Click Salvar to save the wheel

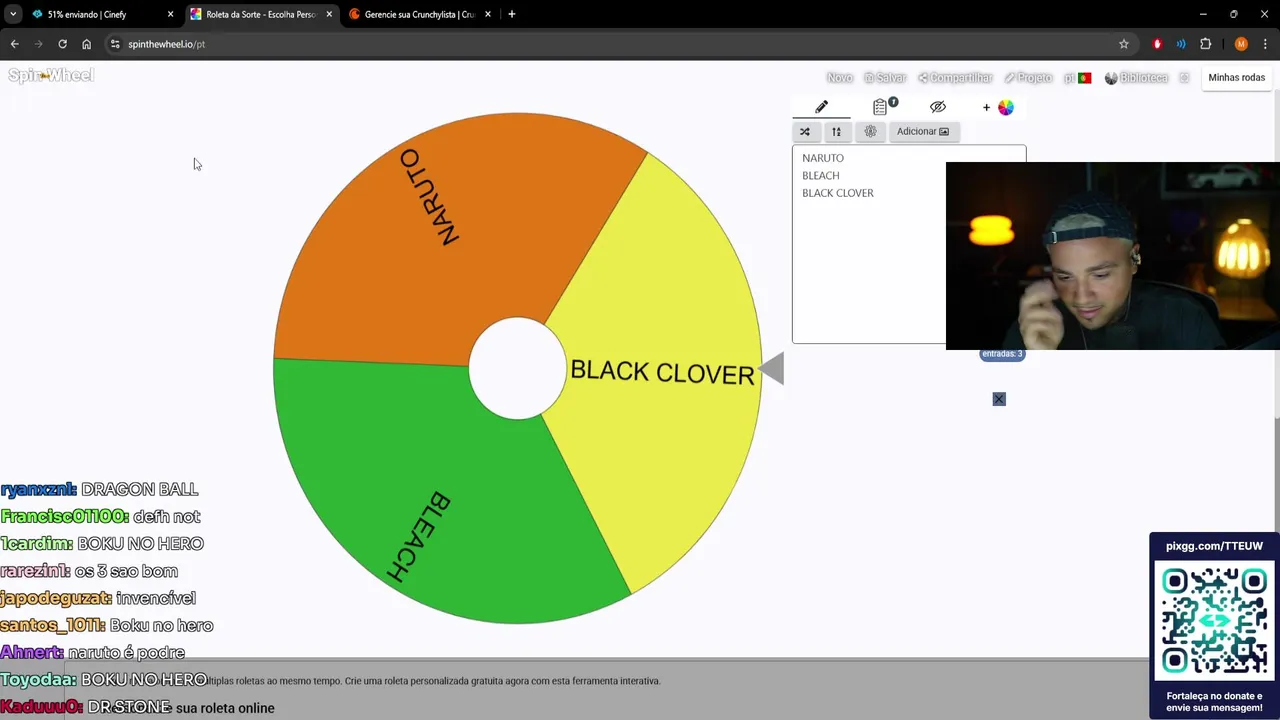[885, 77]
